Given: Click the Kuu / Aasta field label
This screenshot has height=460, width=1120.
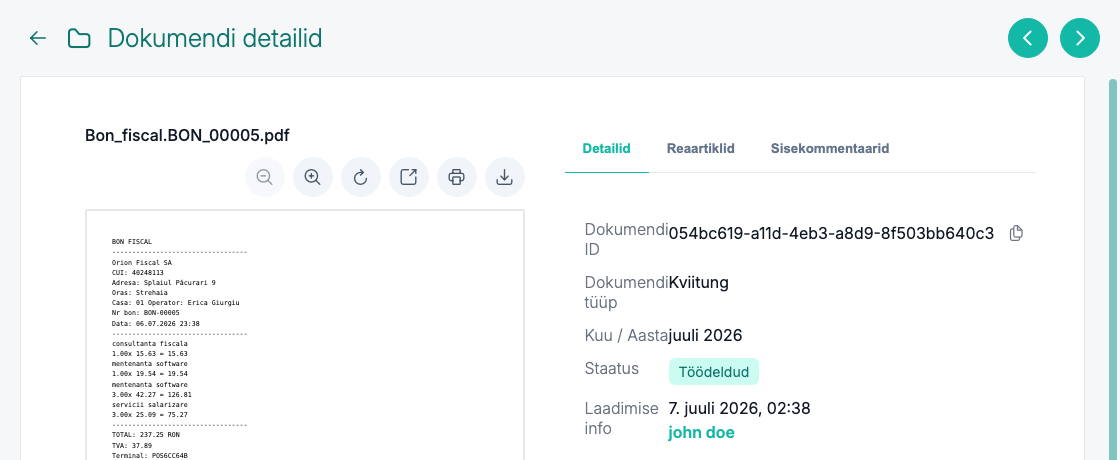Looking at the screenshot, I should pos(626,334).
